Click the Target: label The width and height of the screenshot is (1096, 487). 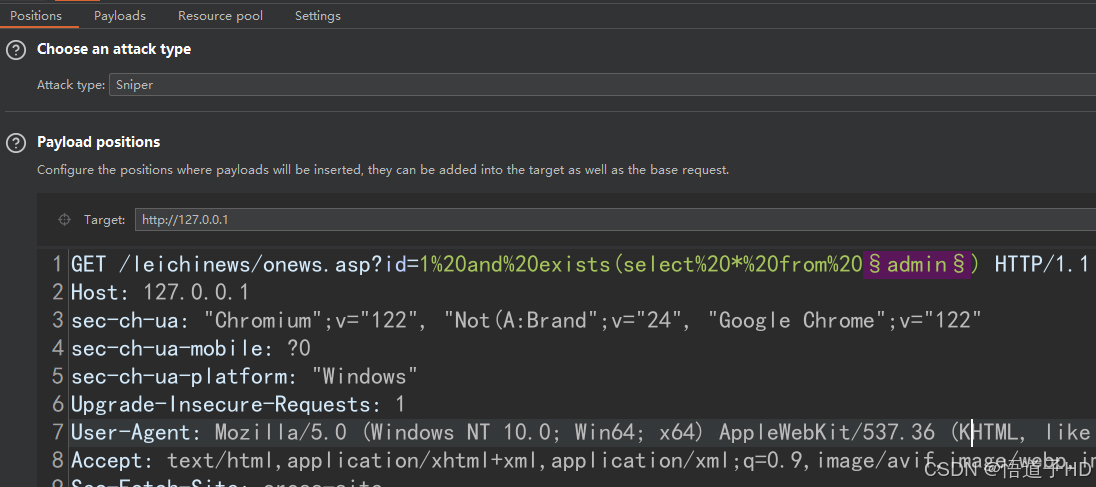(x=105, y=219)
